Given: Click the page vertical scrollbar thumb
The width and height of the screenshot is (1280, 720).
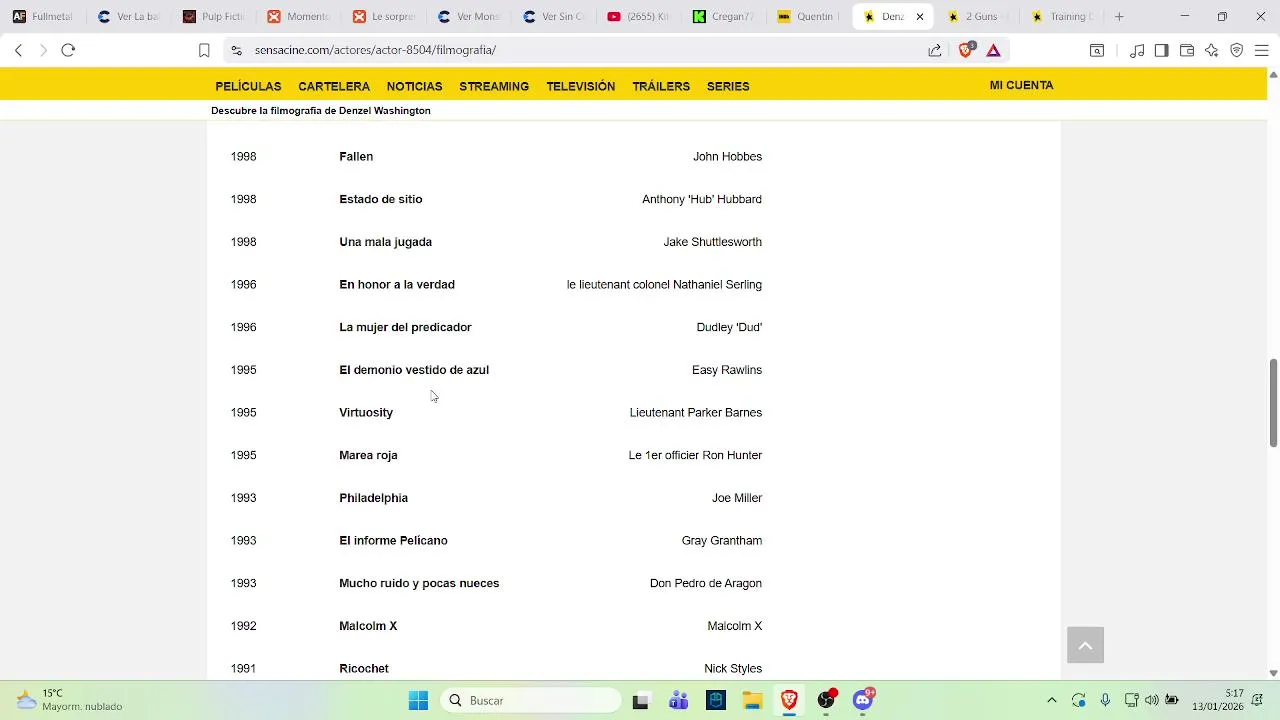Looking at the screenshot, I should click(x=1273, y=402).
